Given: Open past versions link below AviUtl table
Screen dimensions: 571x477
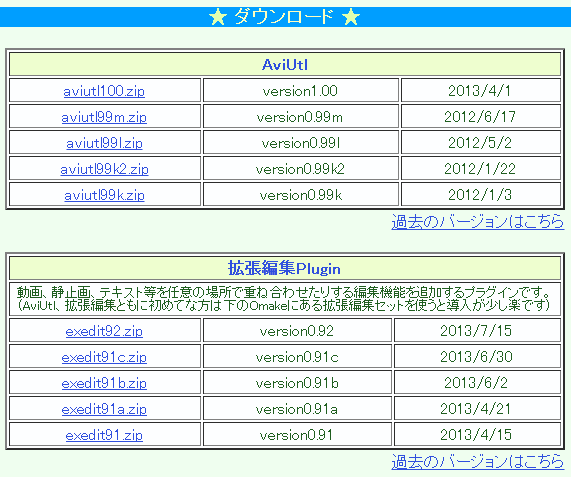Looking at the screenshot, I should click(x=477, y=222).
